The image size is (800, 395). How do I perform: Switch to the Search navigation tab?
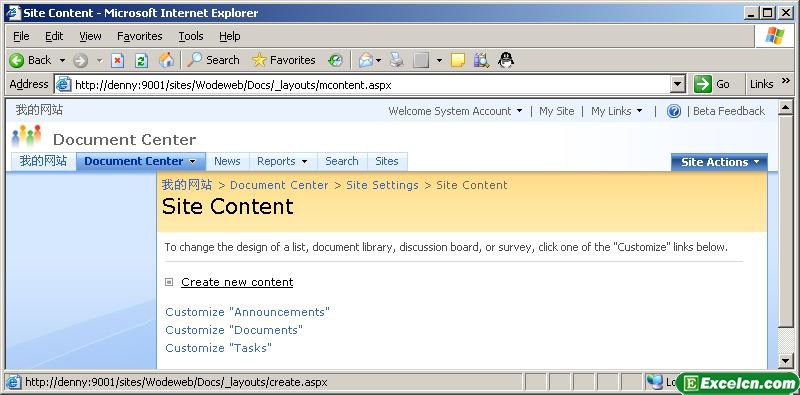pos(342,161)
